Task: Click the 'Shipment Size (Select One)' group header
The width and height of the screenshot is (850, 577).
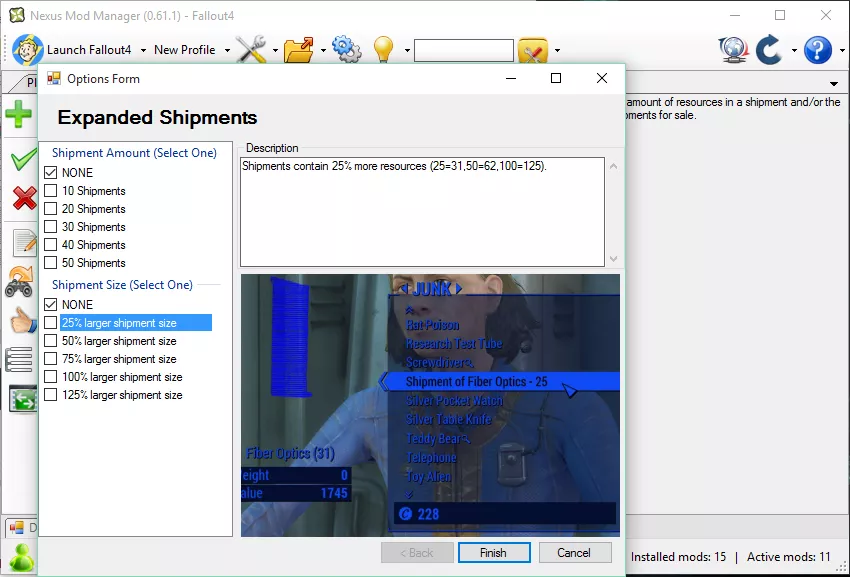Action: tap(122, 285)
